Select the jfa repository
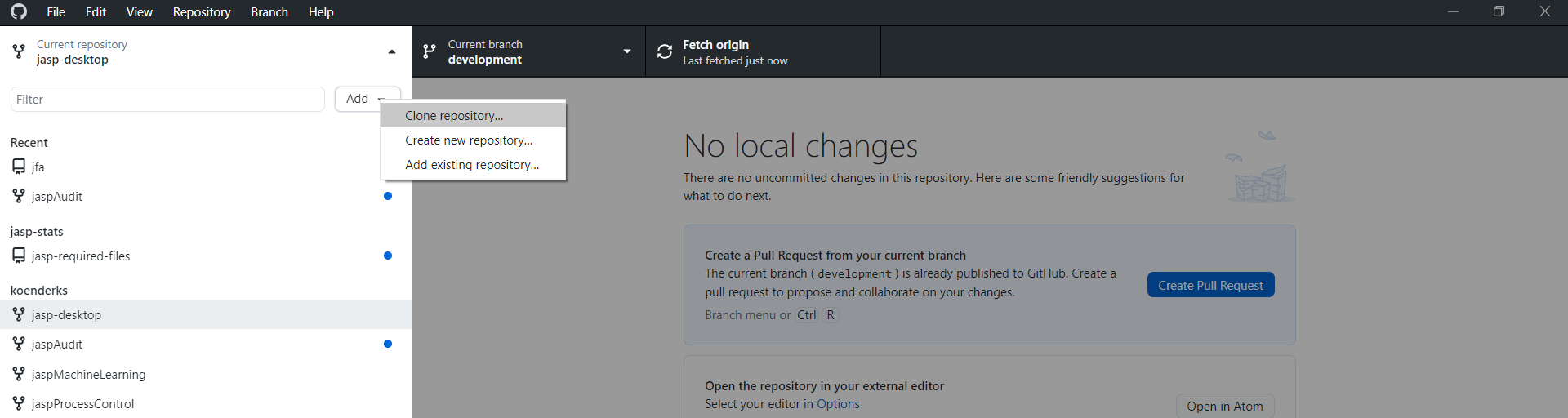Viewport: 1568px width, 418px height. tap(206, 167)
